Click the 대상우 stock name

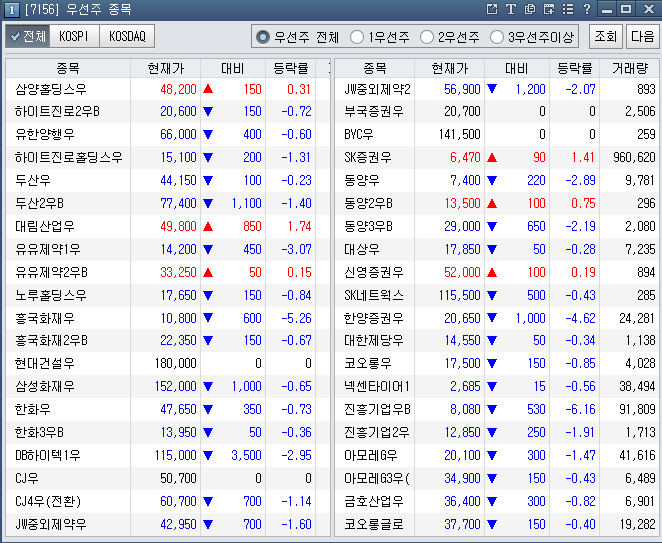362,249
